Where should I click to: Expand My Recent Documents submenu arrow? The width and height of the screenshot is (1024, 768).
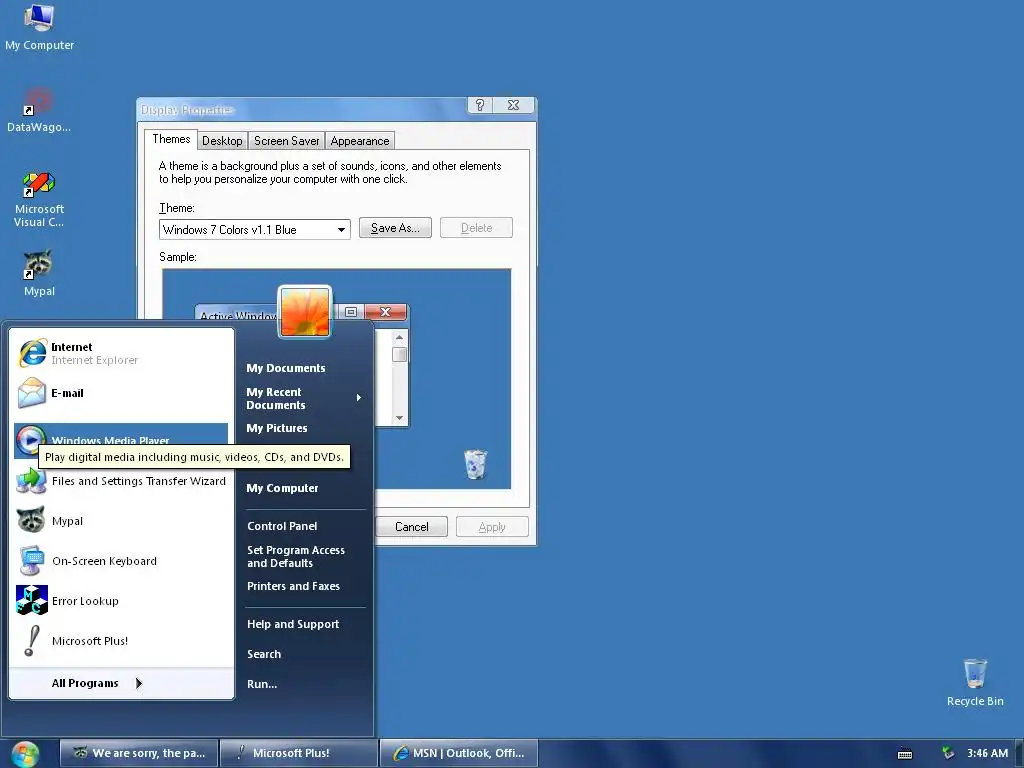359,398
